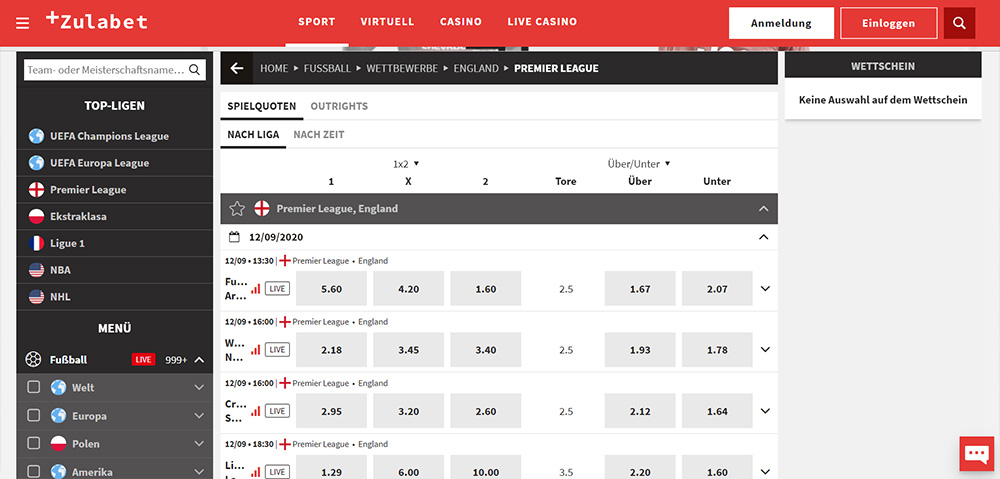Click the Einloggen button
This screenshot has height=479, width=1000.
888,23
